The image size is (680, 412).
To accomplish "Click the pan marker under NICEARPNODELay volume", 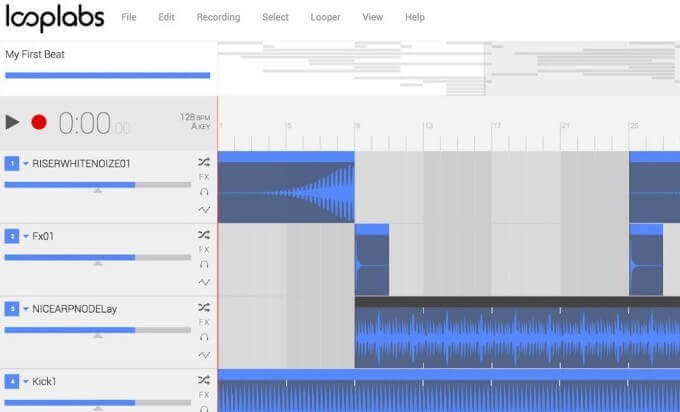I will [98, 336].
